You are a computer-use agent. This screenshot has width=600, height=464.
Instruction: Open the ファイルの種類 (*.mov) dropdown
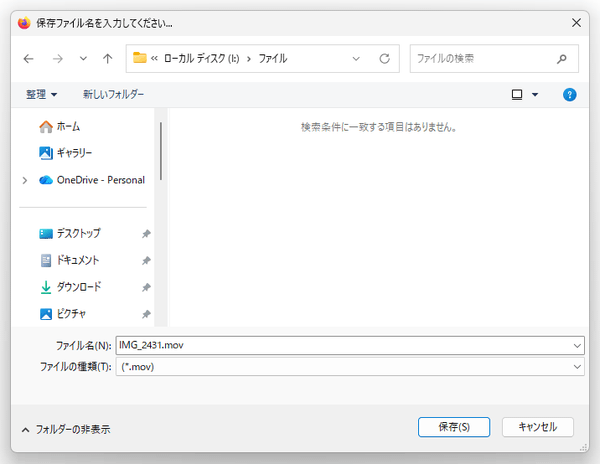(350, 367)
